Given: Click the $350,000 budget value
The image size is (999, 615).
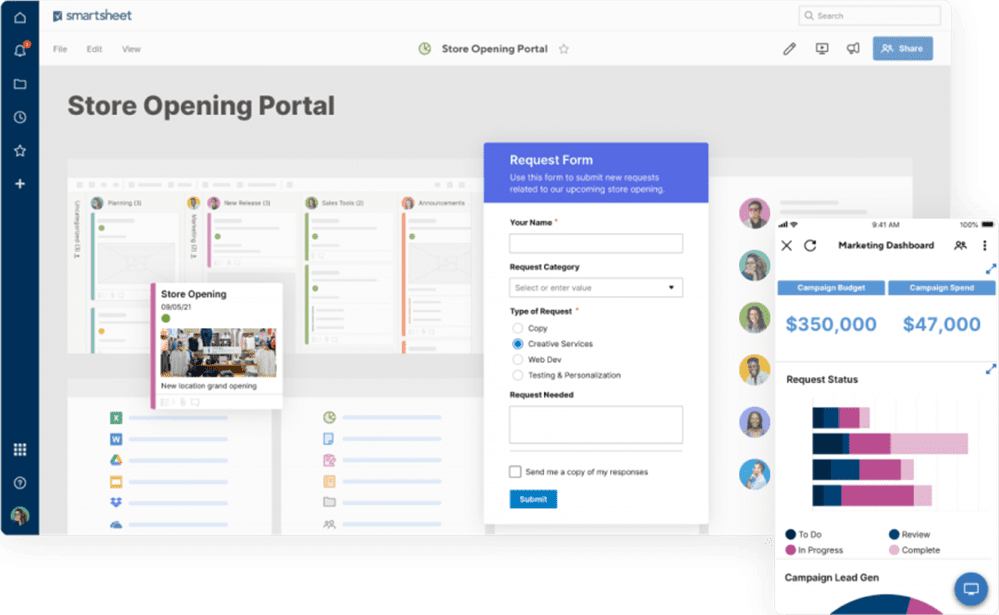Looking at the screenshot, I should tap(831, 324).
